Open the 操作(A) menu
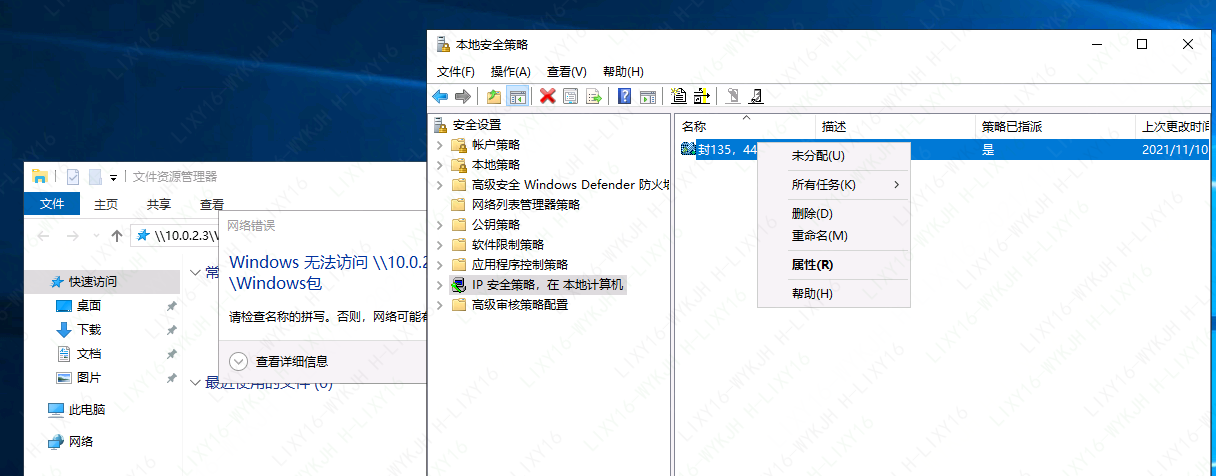Viewport: 1216px width, 476px height. 511,72
